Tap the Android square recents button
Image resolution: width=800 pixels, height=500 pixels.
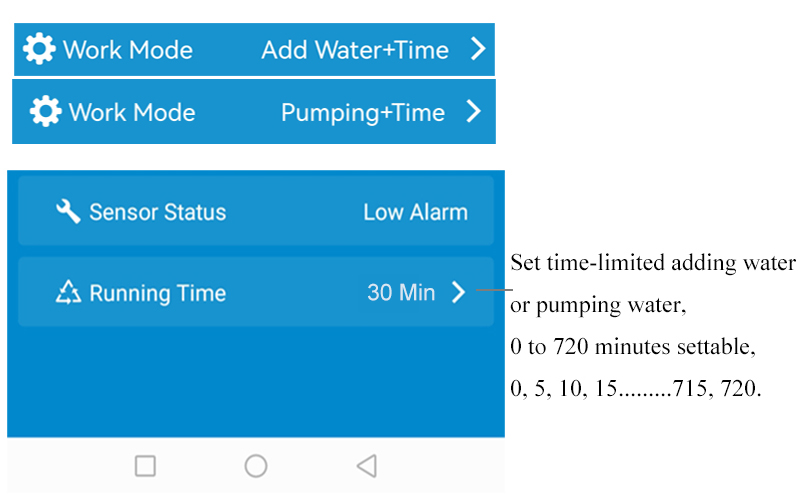pos(145,466)
